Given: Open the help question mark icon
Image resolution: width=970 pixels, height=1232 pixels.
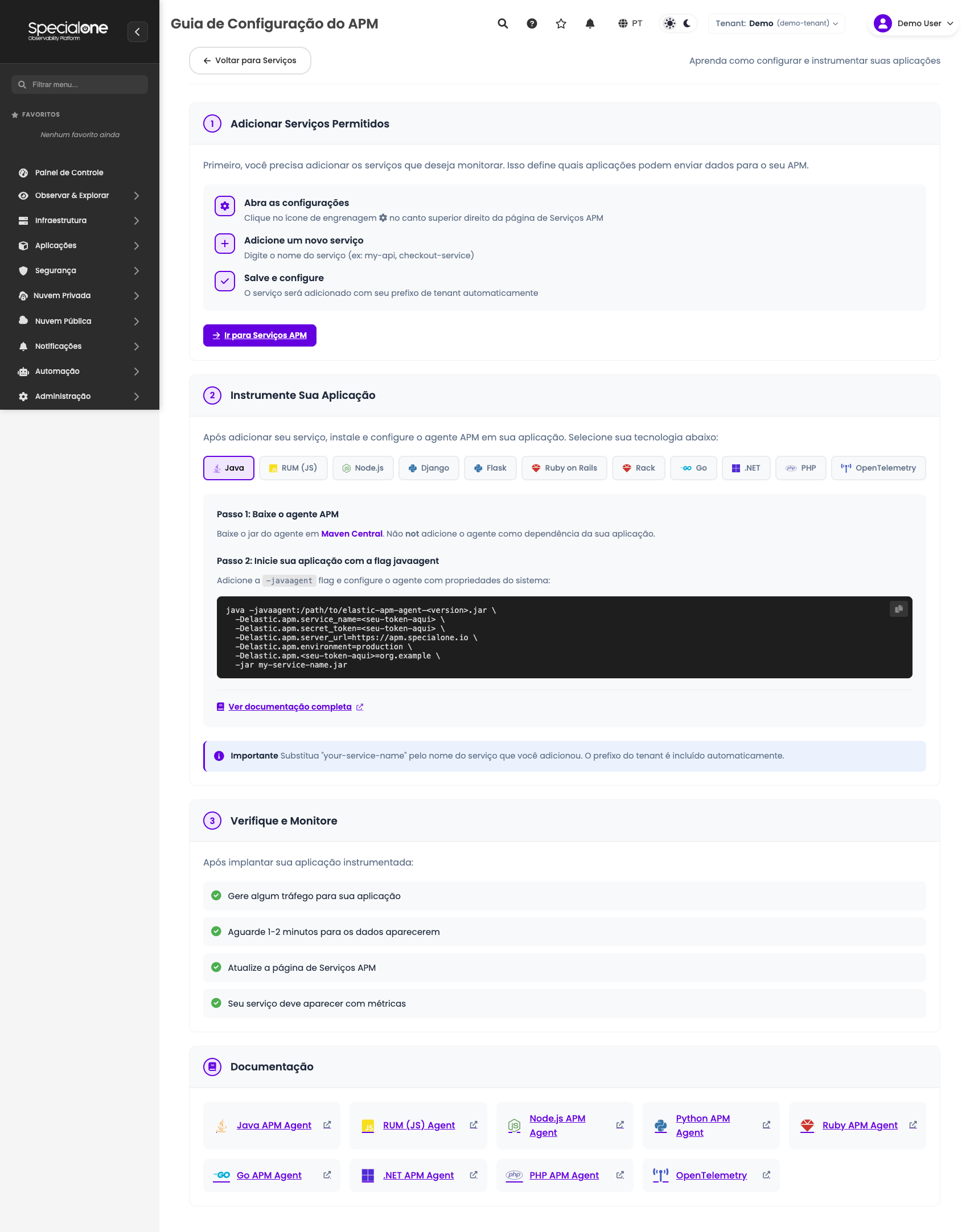Looking at the screenshot, I should (532, 23).
